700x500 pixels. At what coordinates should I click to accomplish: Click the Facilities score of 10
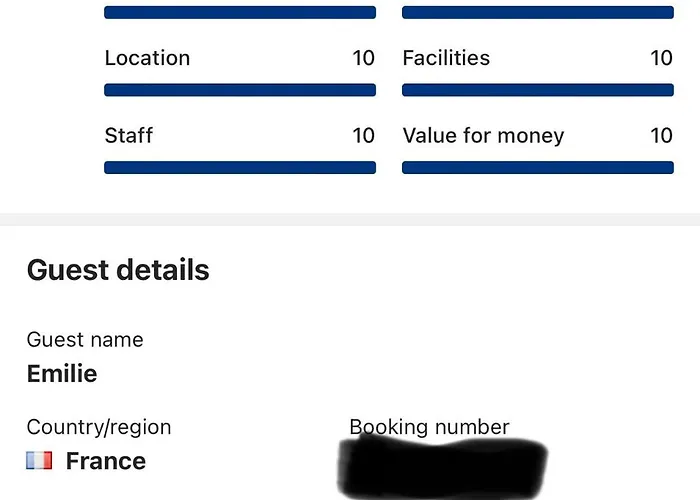661,58
